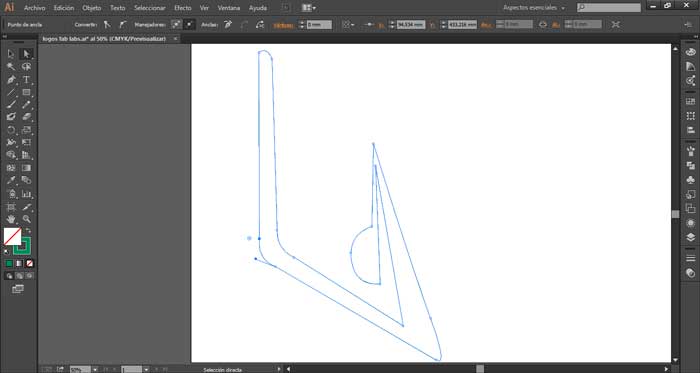Click the Fill color swatch (none)
The height and width of the screenshot is (373, 700).
point(12,236)
